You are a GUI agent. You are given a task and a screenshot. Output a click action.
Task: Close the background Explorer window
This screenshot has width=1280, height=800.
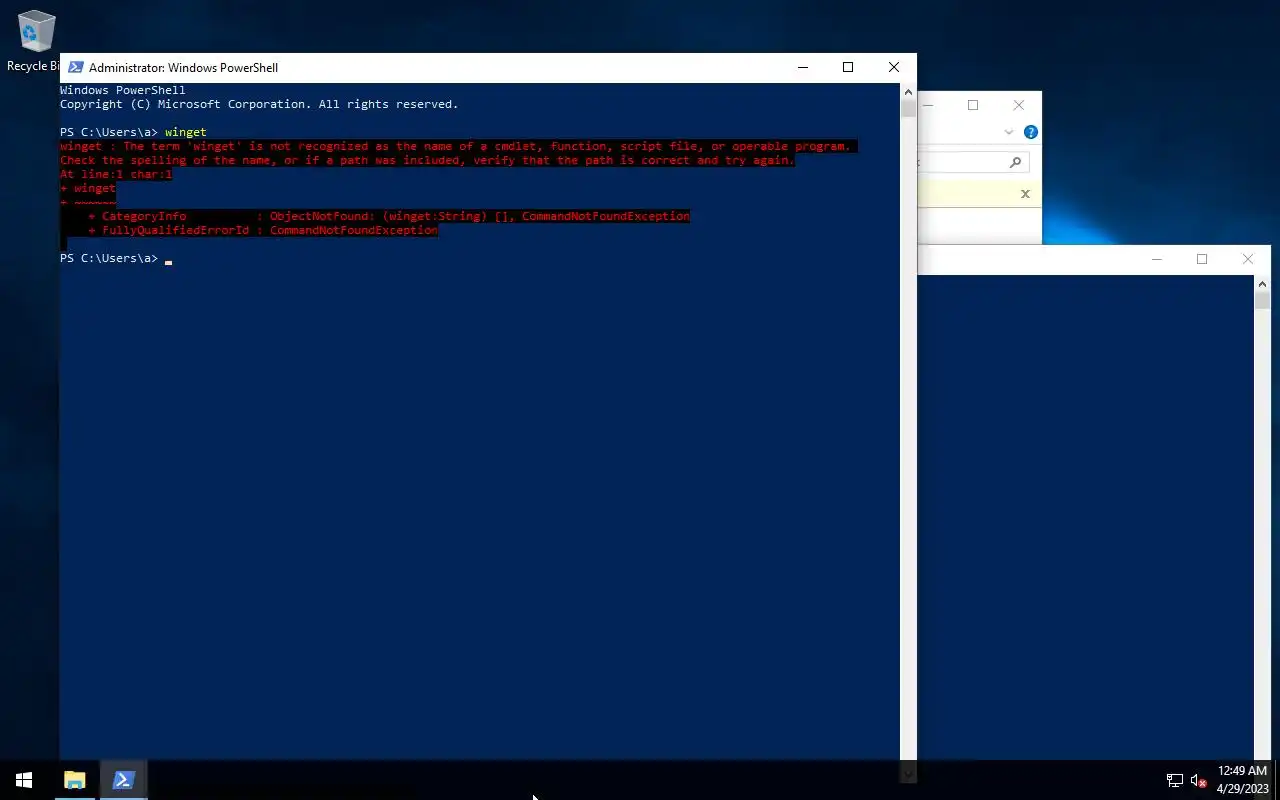click(x=1019, y=105)
